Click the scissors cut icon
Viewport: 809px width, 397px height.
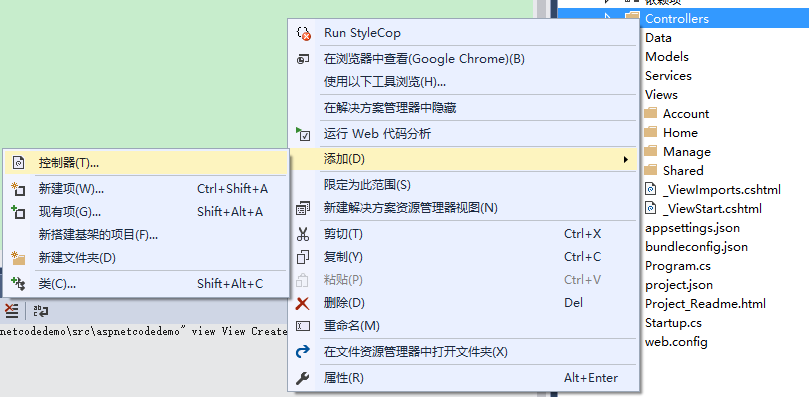(x=303, y=234)
